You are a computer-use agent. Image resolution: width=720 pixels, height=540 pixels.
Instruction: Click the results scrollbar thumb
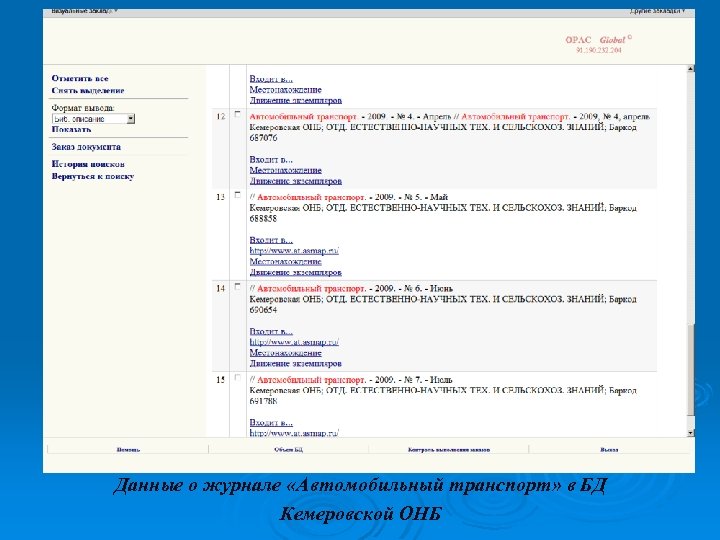point(691,370)
